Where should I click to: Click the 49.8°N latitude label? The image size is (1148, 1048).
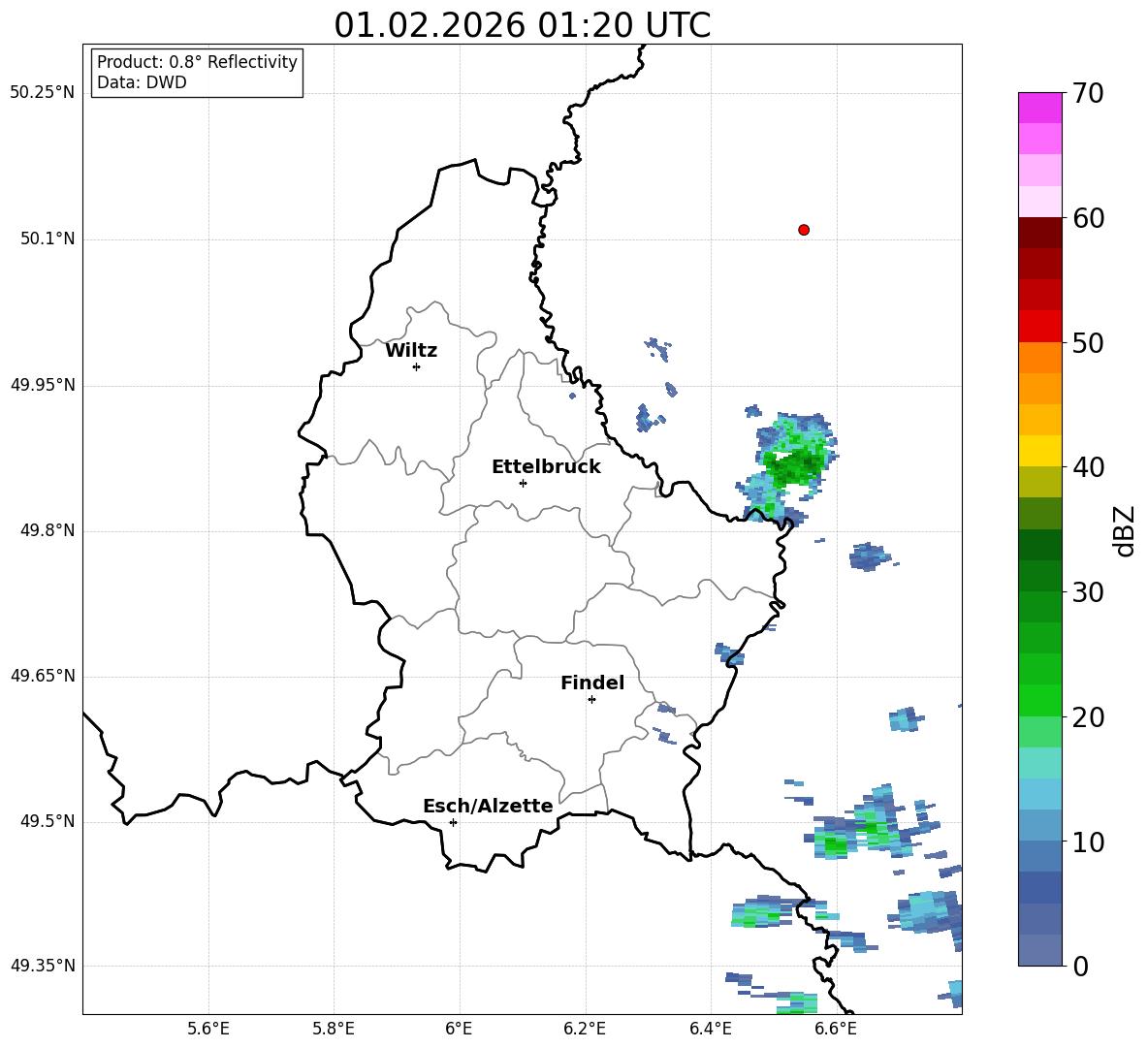point(48,530)
